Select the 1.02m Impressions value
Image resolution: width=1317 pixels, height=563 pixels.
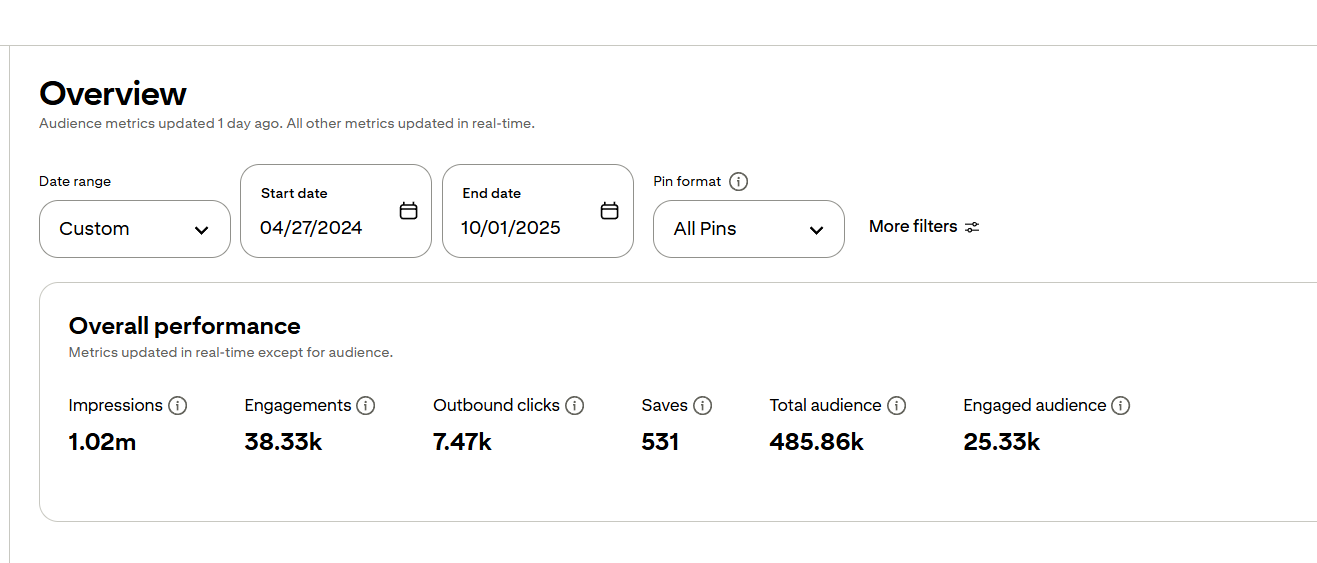[102, 442]
